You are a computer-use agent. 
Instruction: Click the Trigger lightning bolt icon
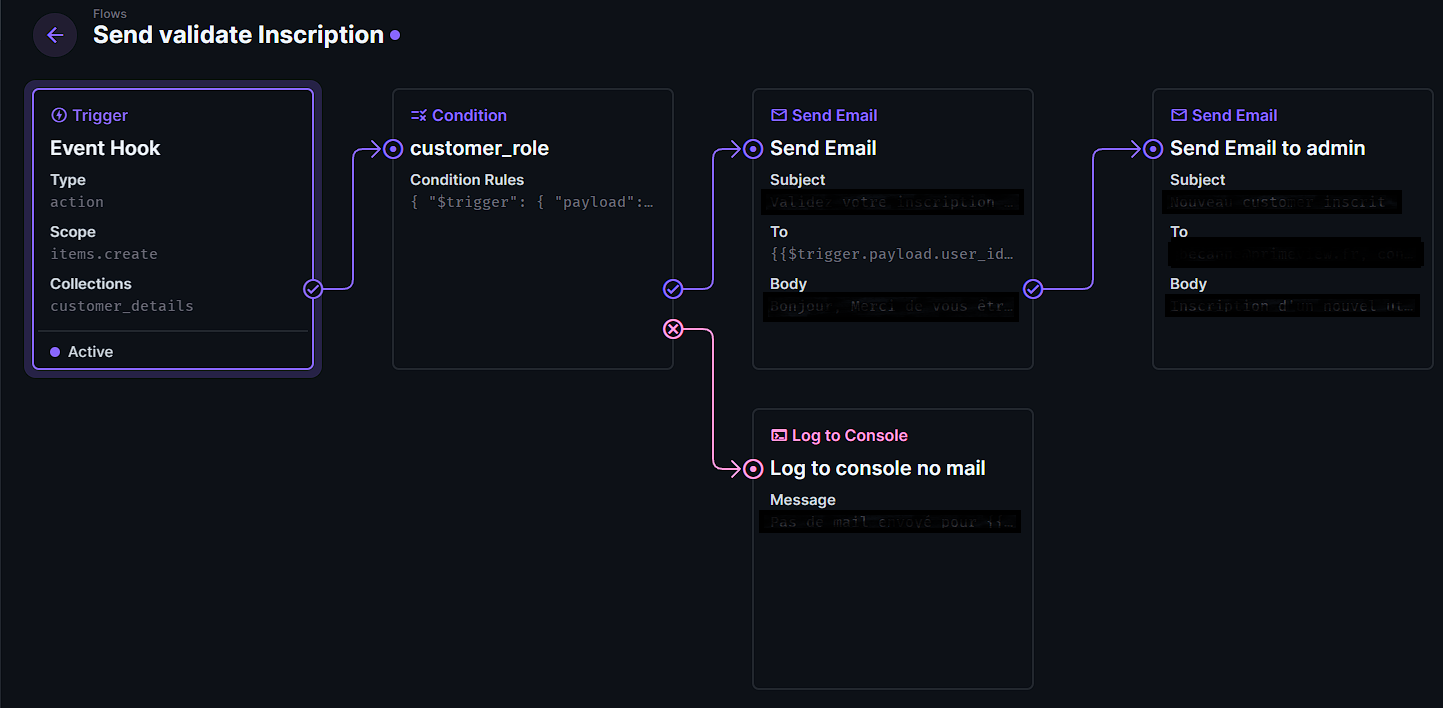pyautogui.click(x=58, y=116)
